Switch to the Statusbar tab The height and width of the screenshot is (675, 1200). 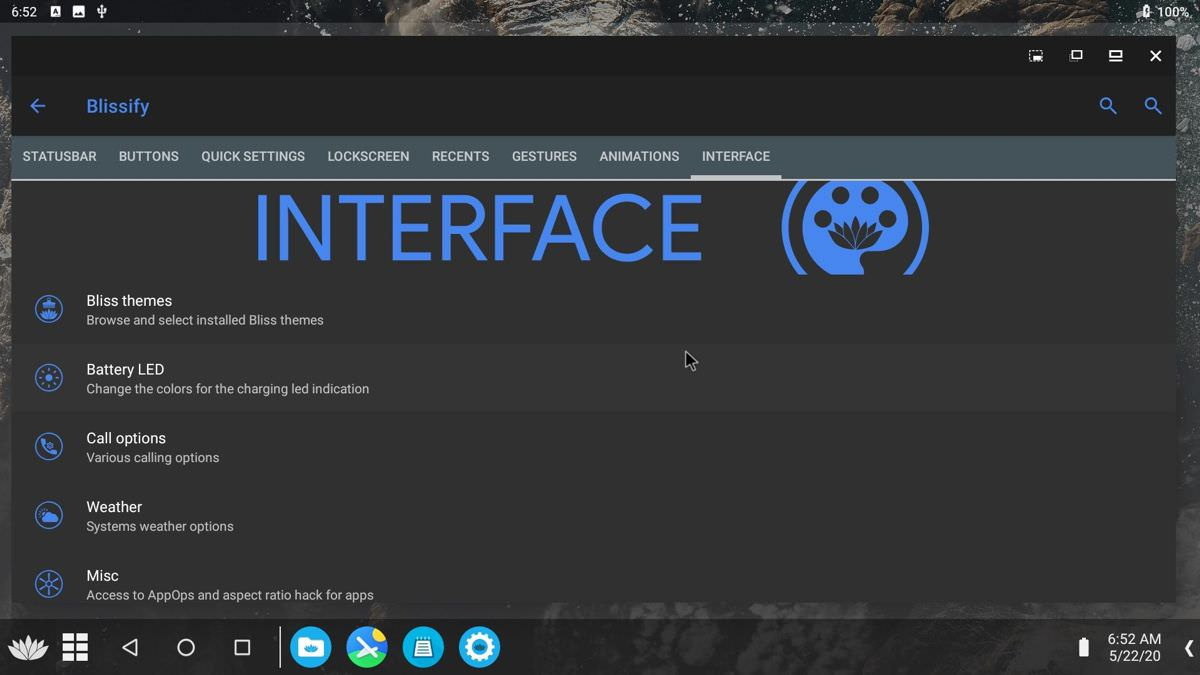point(59,157)
